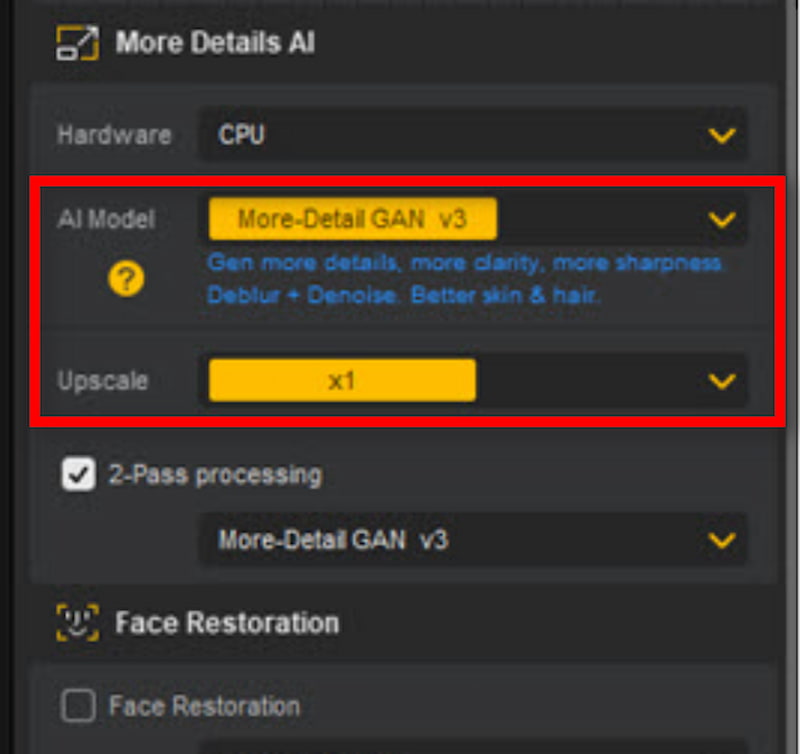Image resolution: width=800 pixels, height=754 pixels.
Task: Expand the AI Model dropdown
Action: click(x=722, y=219)
